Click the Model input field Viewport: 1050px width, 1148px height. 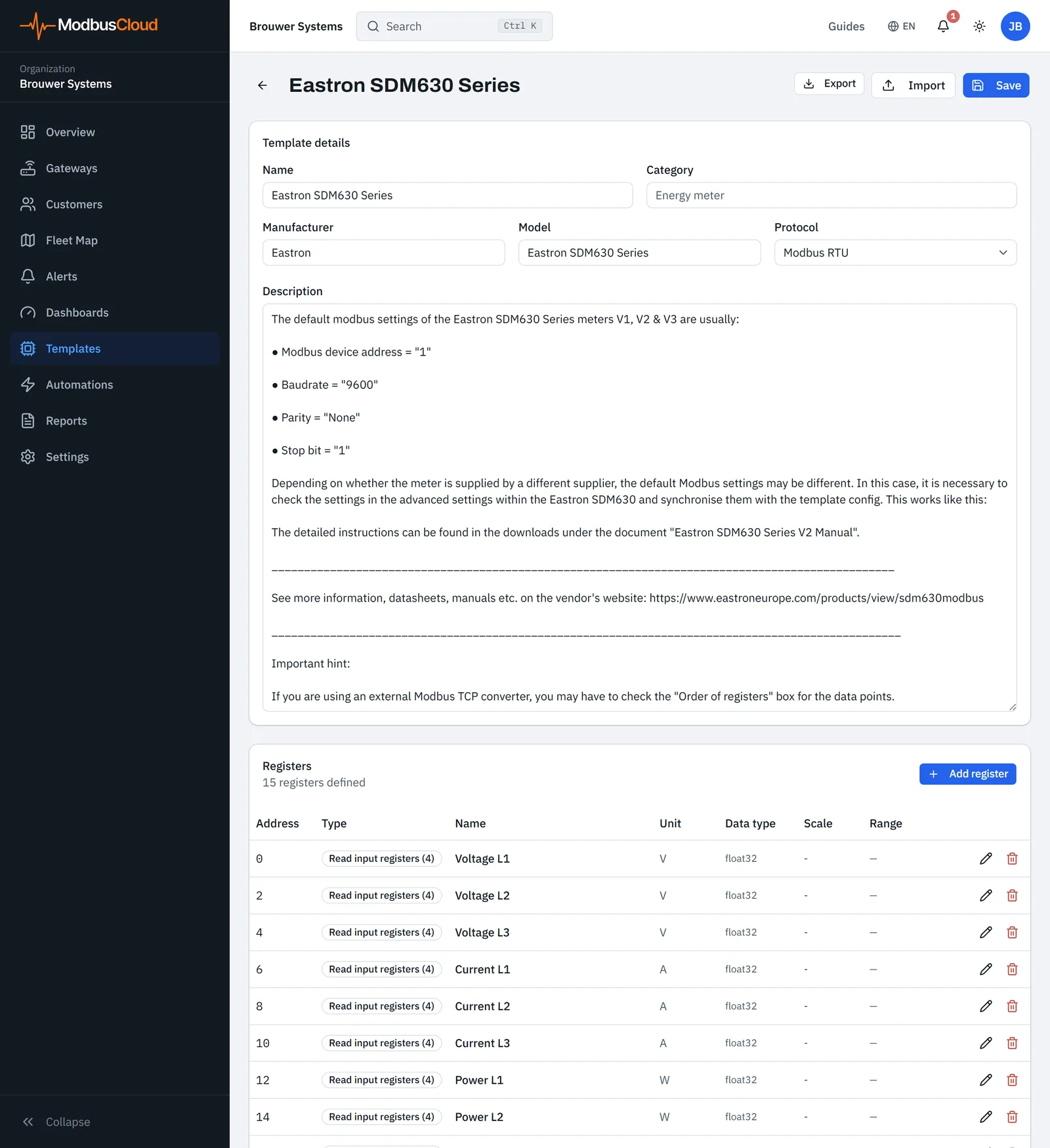click(639, 253)
